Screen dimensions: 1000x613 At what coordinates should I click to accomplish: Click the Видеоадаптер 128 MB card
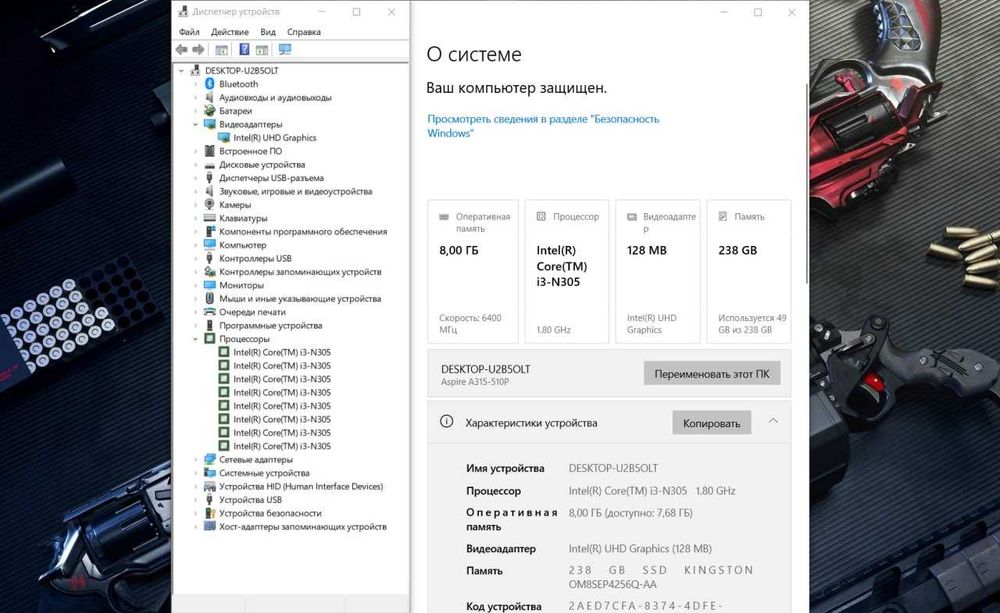[658, 272]
